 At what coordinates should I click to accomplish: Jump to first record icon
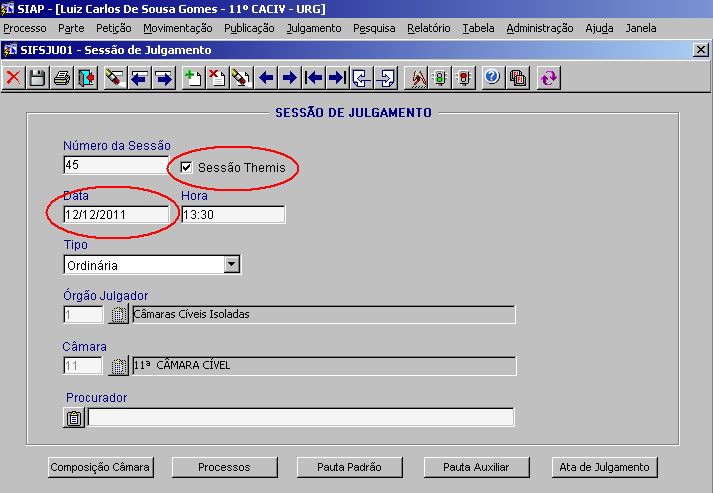314,78
